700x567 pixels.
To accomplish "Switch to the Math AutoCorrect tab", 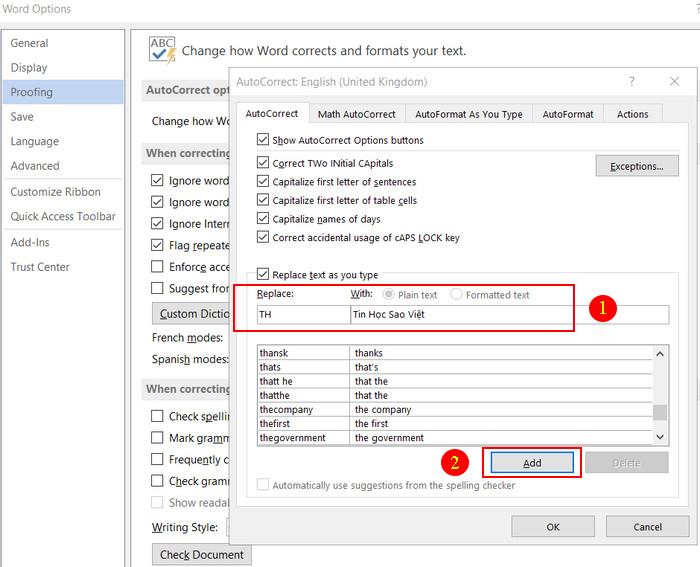I will pyautogui.click(x=357, y=114).
